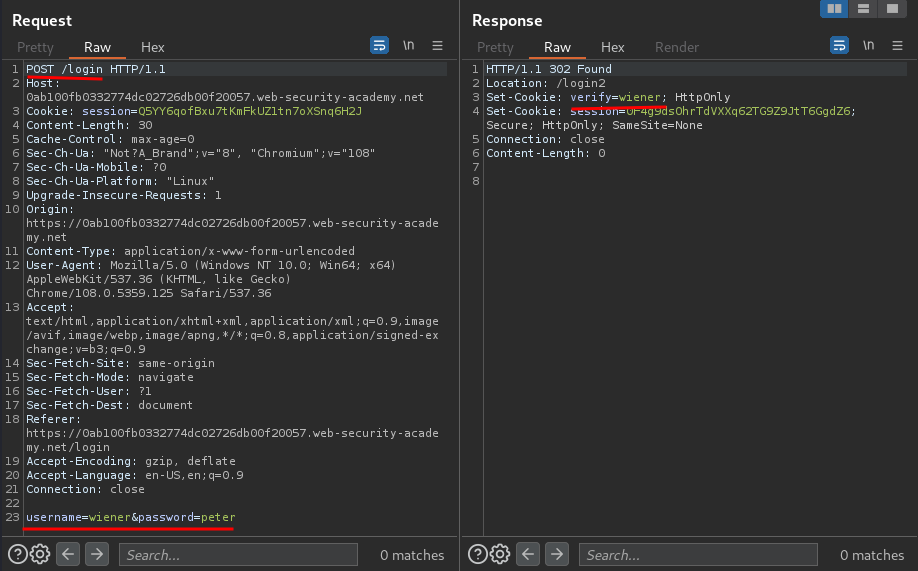Image resolution: width=918 pixels, height=571 pixels.
Task: Click Accept-Language header line
Action: [135, 476]
